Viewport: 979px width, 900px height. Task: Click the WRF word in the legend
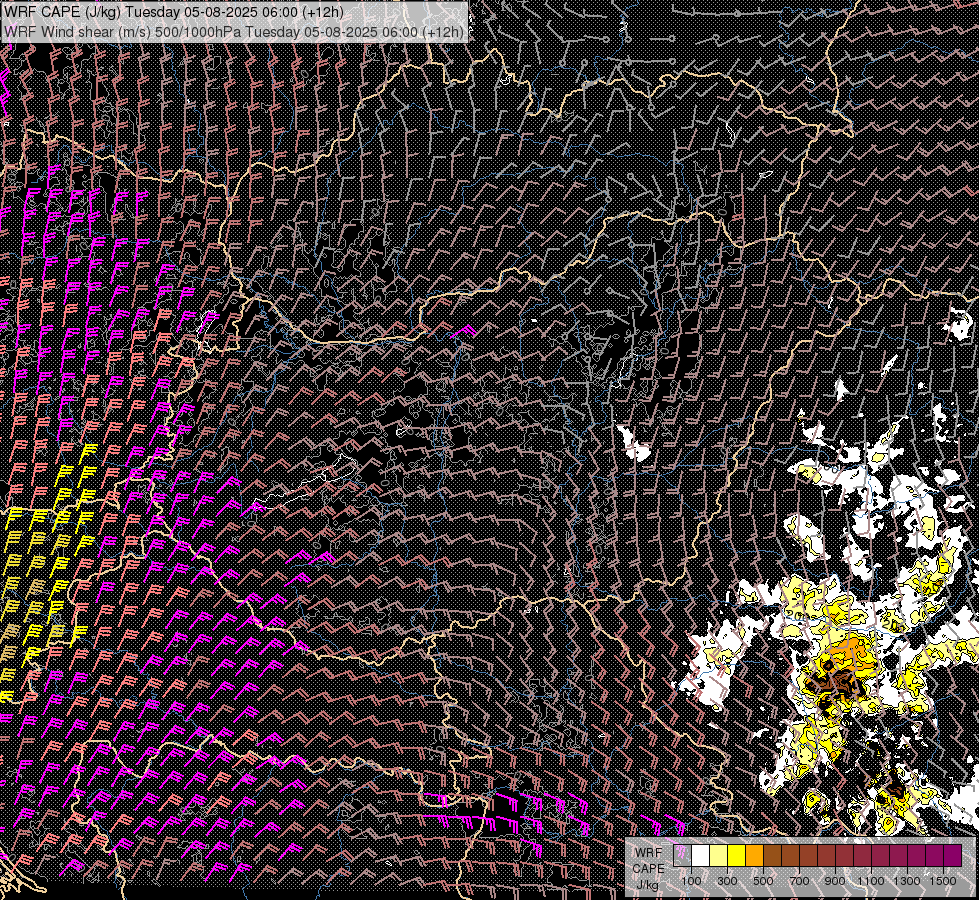[649, 853]
